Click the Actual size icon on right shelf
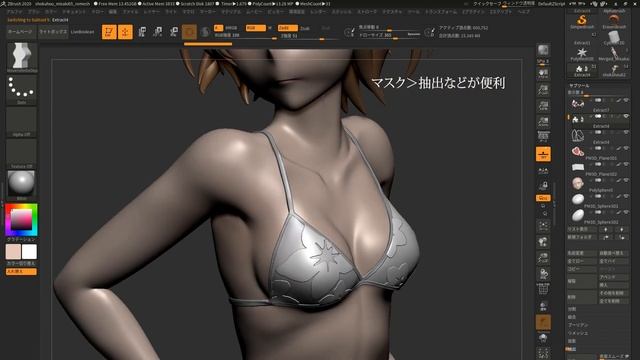This screenshot has width=640, height=360. 543,106
